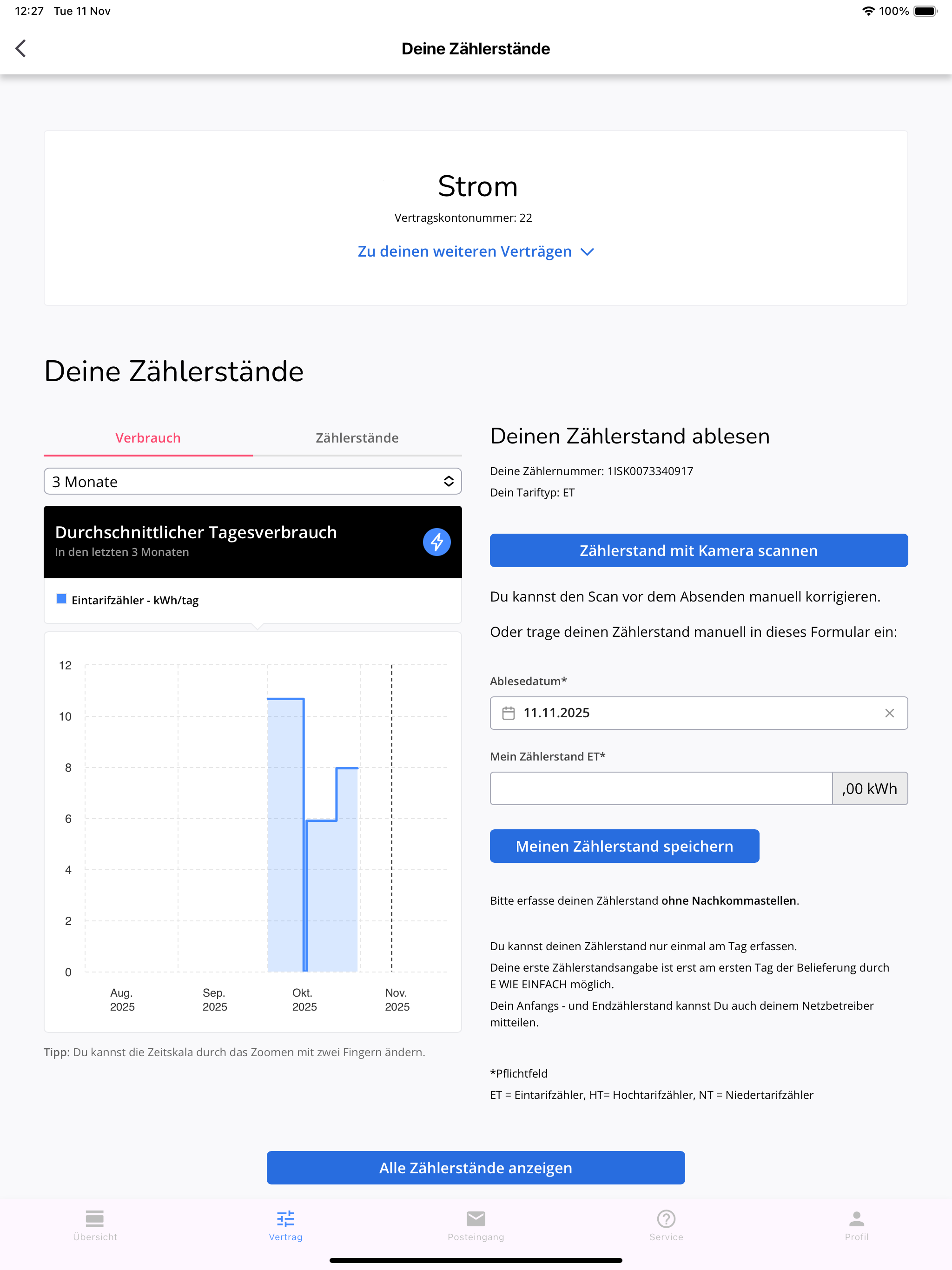Viewport: 952px width, 1270px height.
Task: Tap the 'Strom' contract heading
Action: (478, 186)
